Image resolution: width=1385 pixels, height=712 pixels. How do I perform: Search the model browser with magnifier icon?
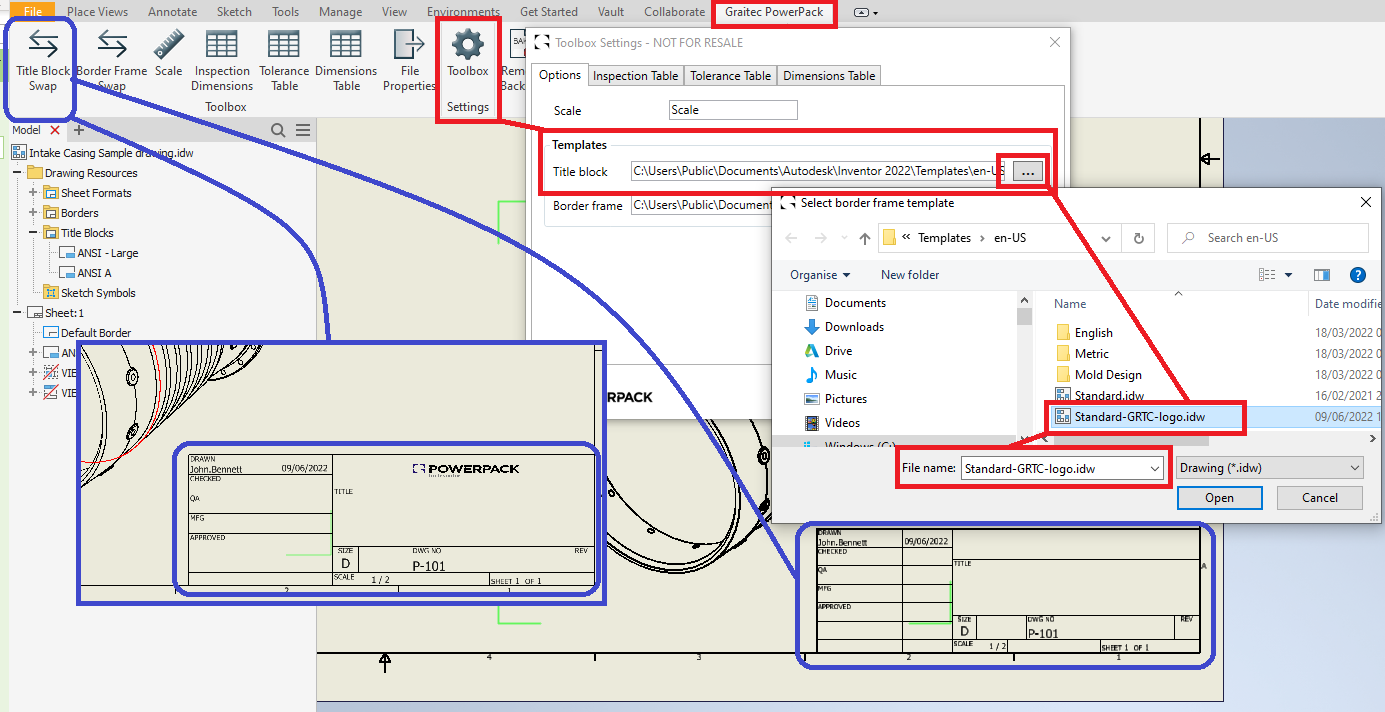(278, 130)
